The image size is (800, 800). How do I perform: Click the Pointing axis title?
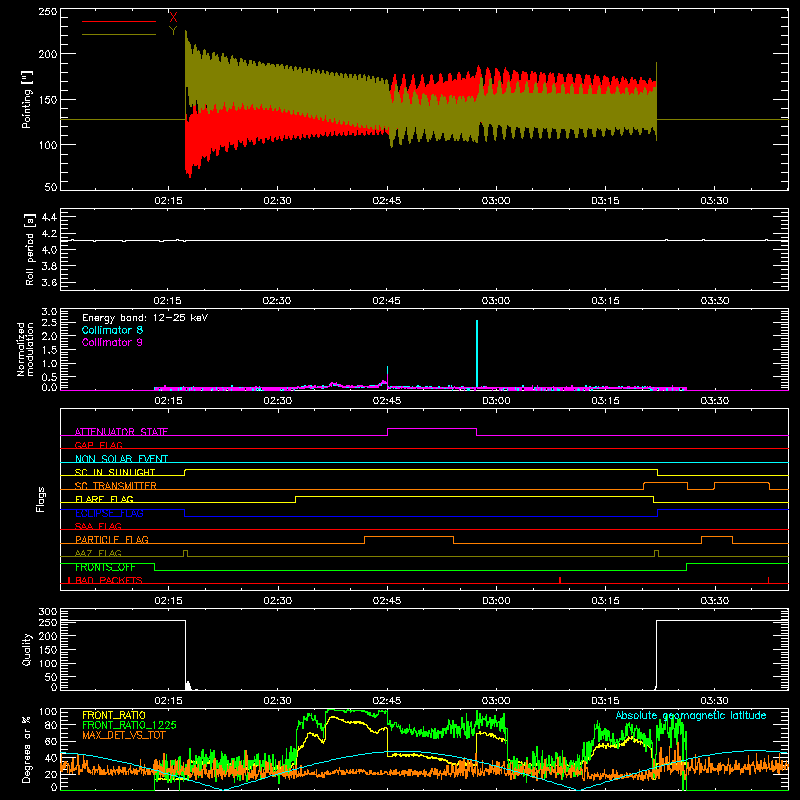pyautogui.click(x=27, y=99)
